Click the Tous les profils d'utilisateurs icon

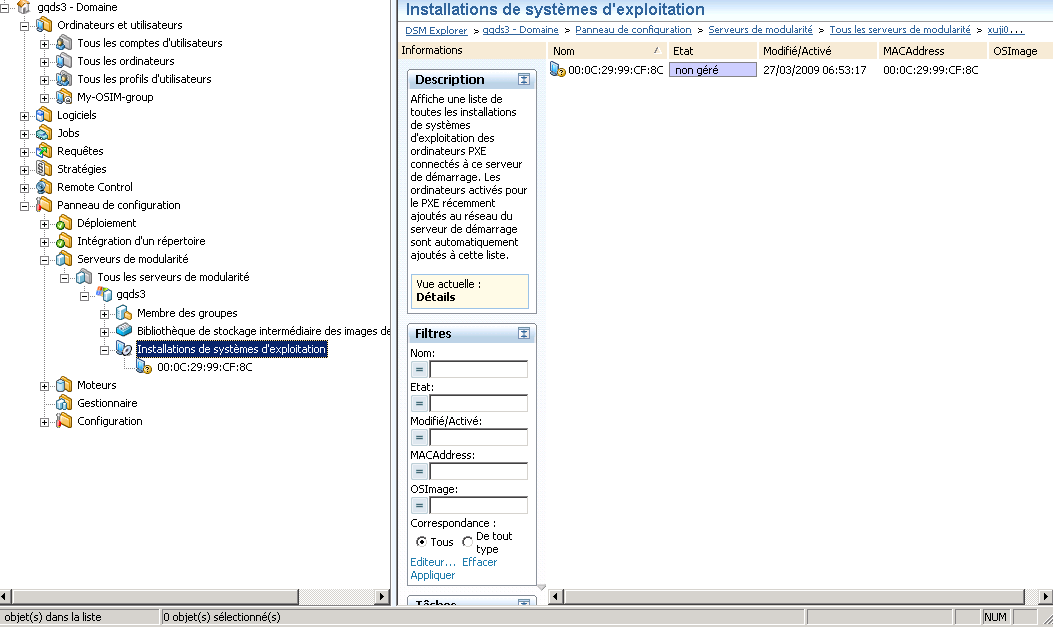[x=64, y=79]
